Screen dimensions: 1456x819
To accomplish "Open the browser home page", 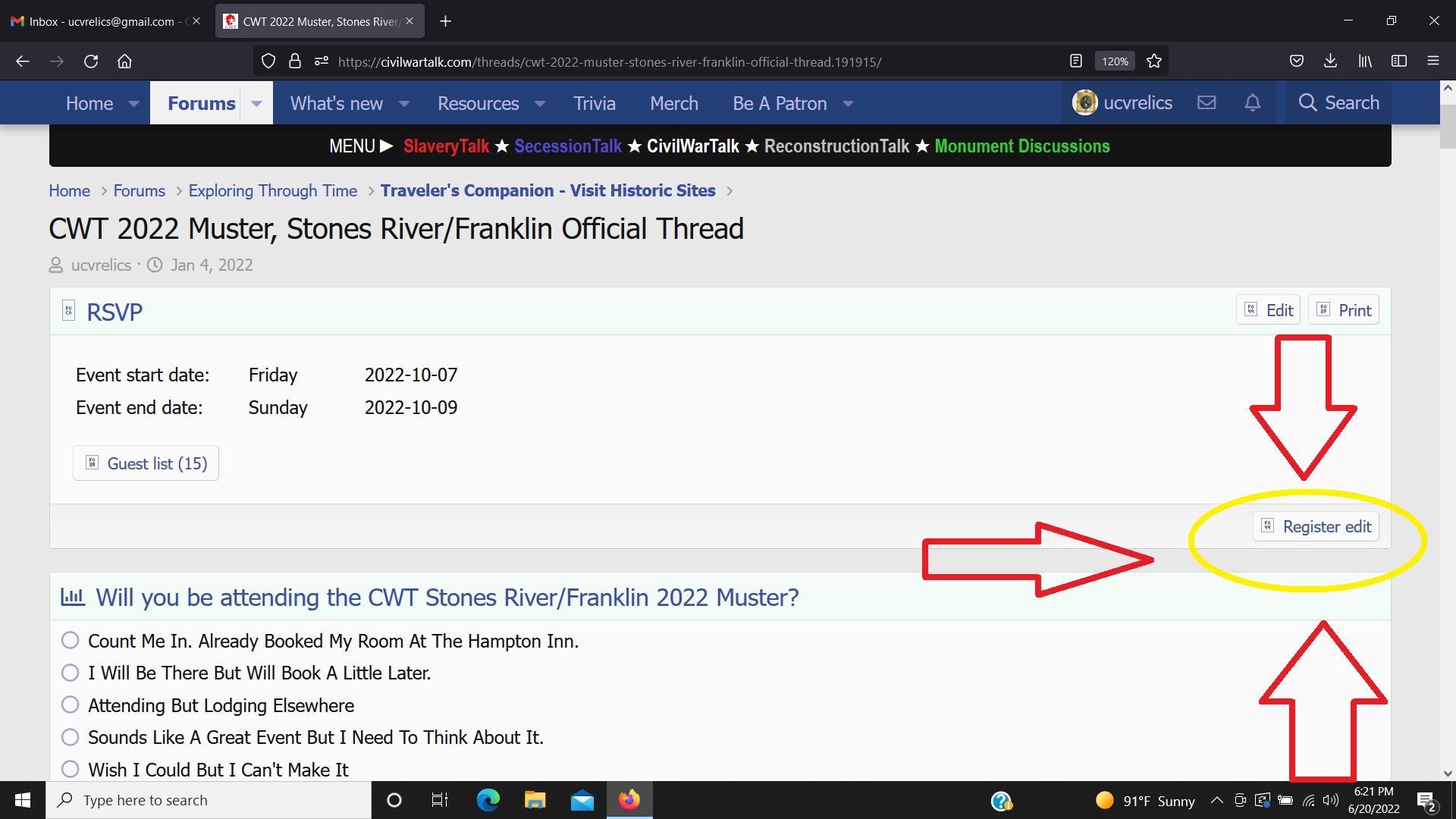I will tap(124, 61).
